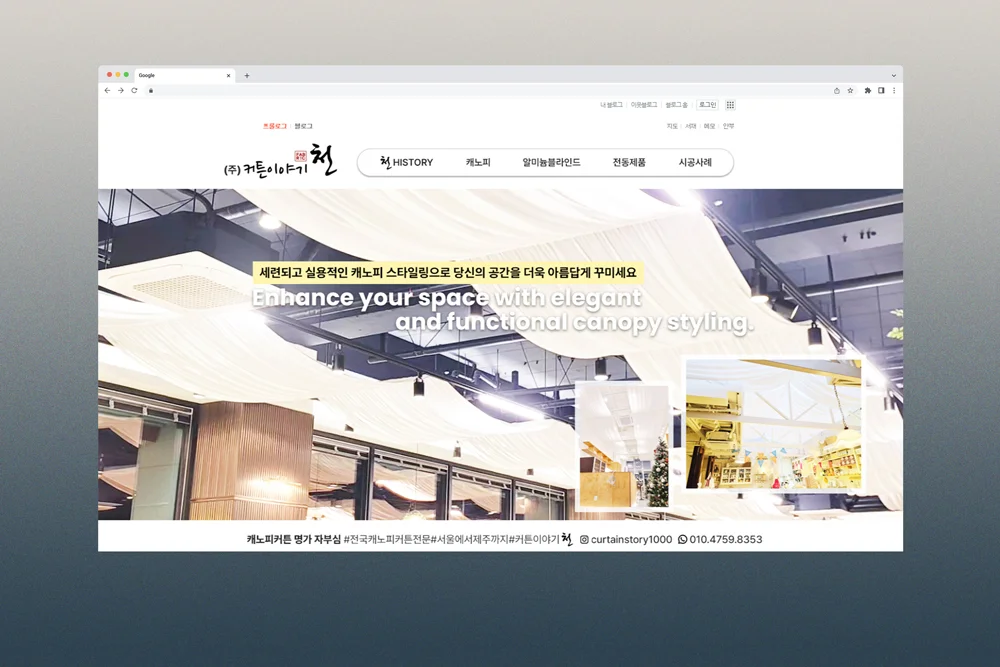Open the Christmas tree canopy thumbnail

point(622,446)
